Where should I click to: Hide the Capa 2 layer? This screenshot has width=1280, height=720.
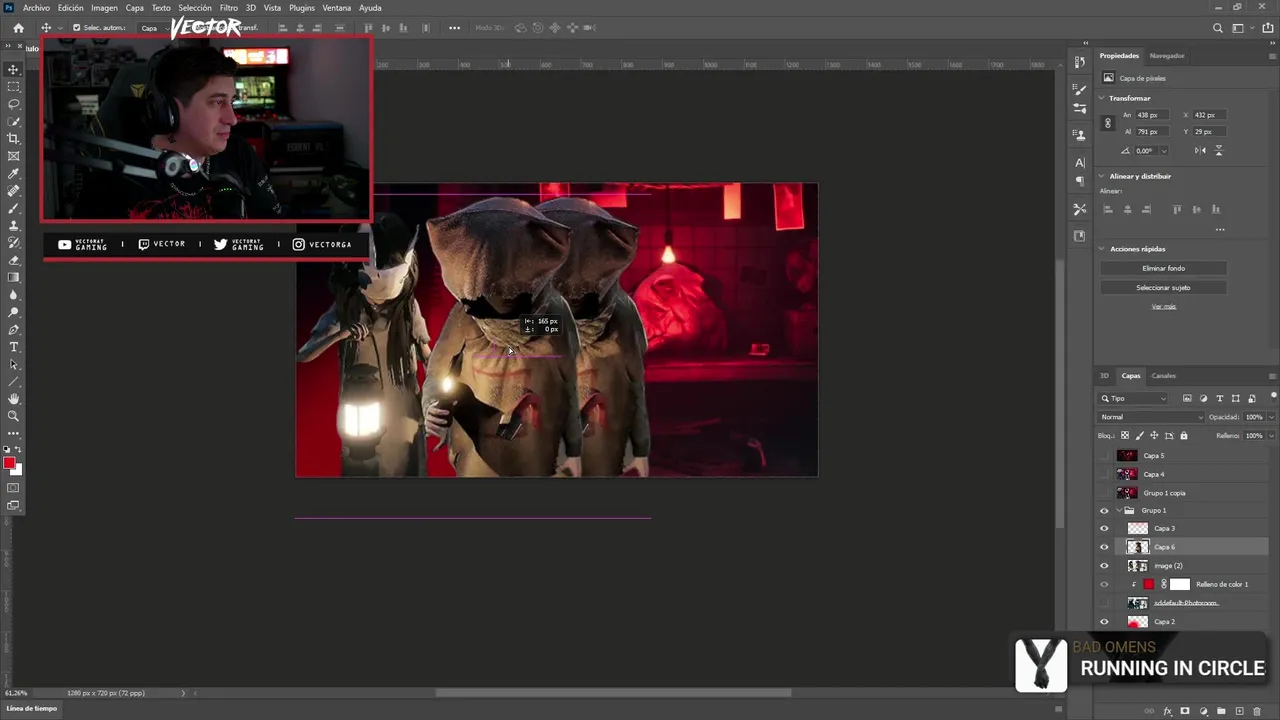pos(1104,622)
